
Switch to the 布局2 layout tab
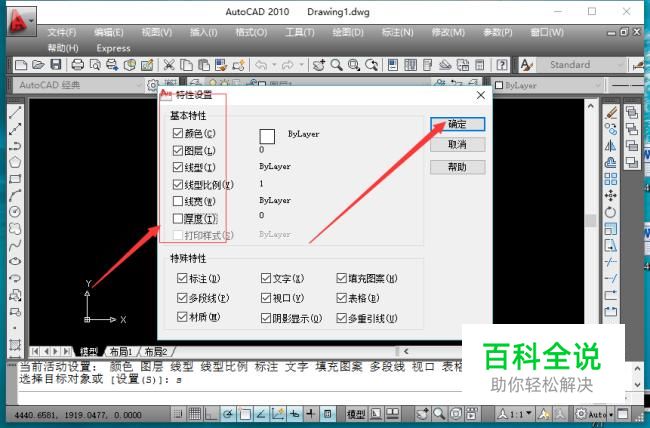(156, 352)
